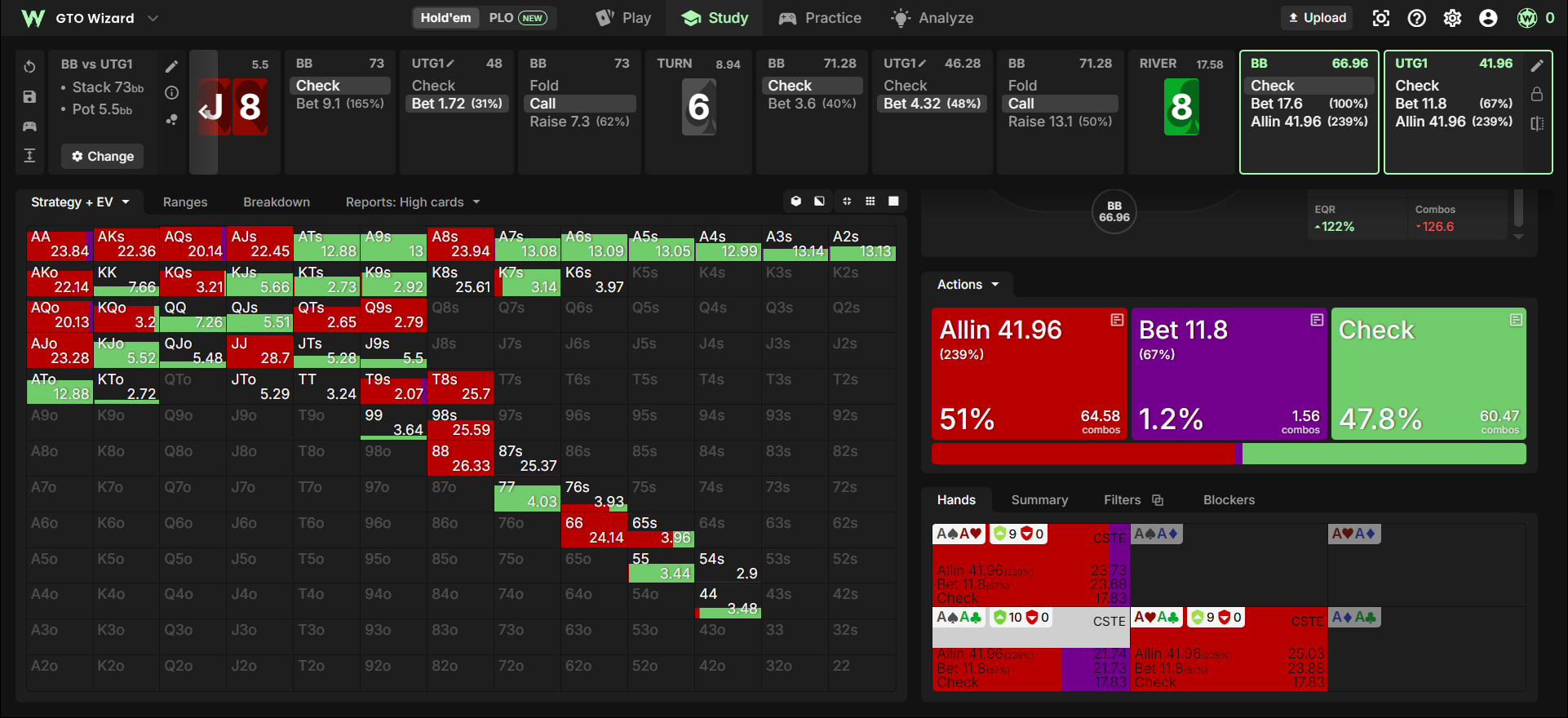
Task: Expand the Allin 41.96 action card details
Action: [1117, 320]
